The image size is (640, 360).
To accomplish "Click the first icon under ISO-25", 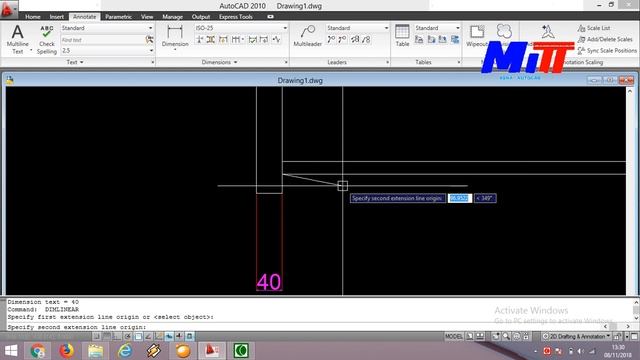I will (x=200, y=40).
